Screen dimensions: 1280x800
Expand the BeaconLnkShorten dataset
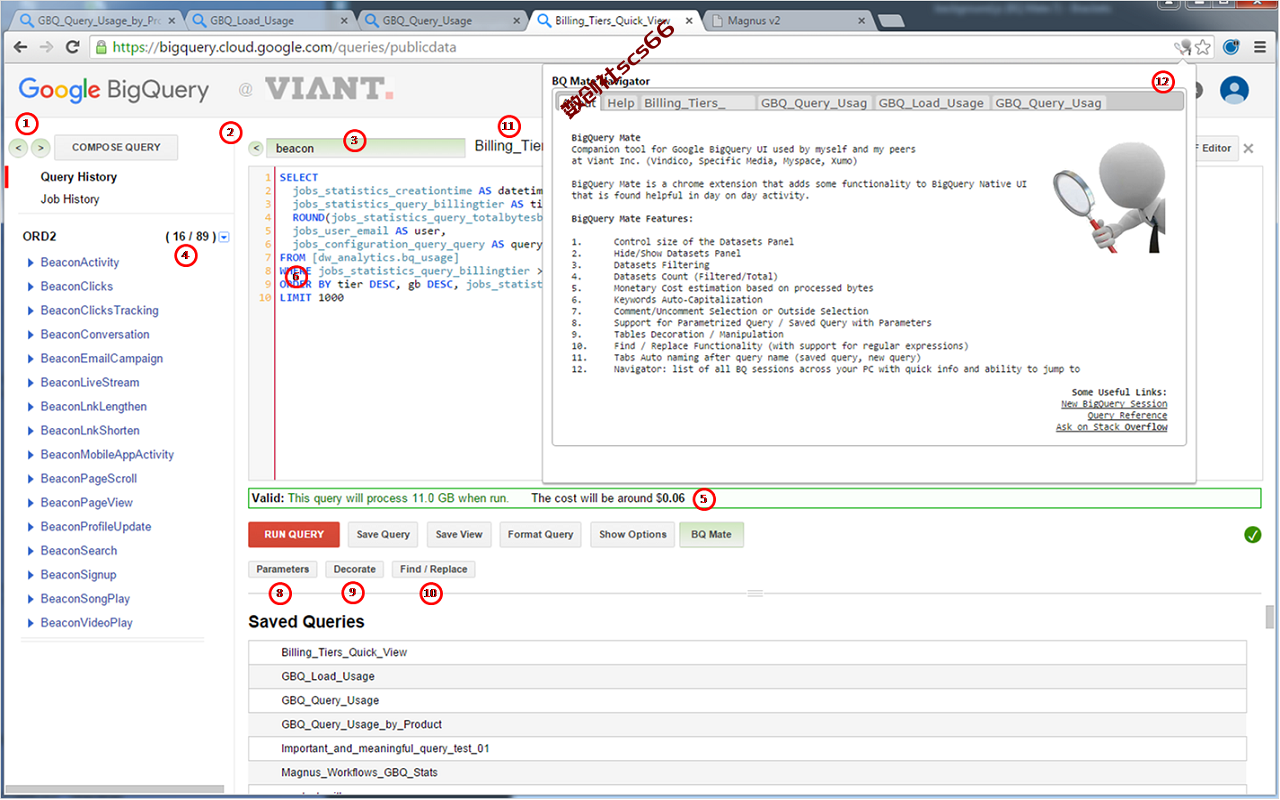pos(31,431)
